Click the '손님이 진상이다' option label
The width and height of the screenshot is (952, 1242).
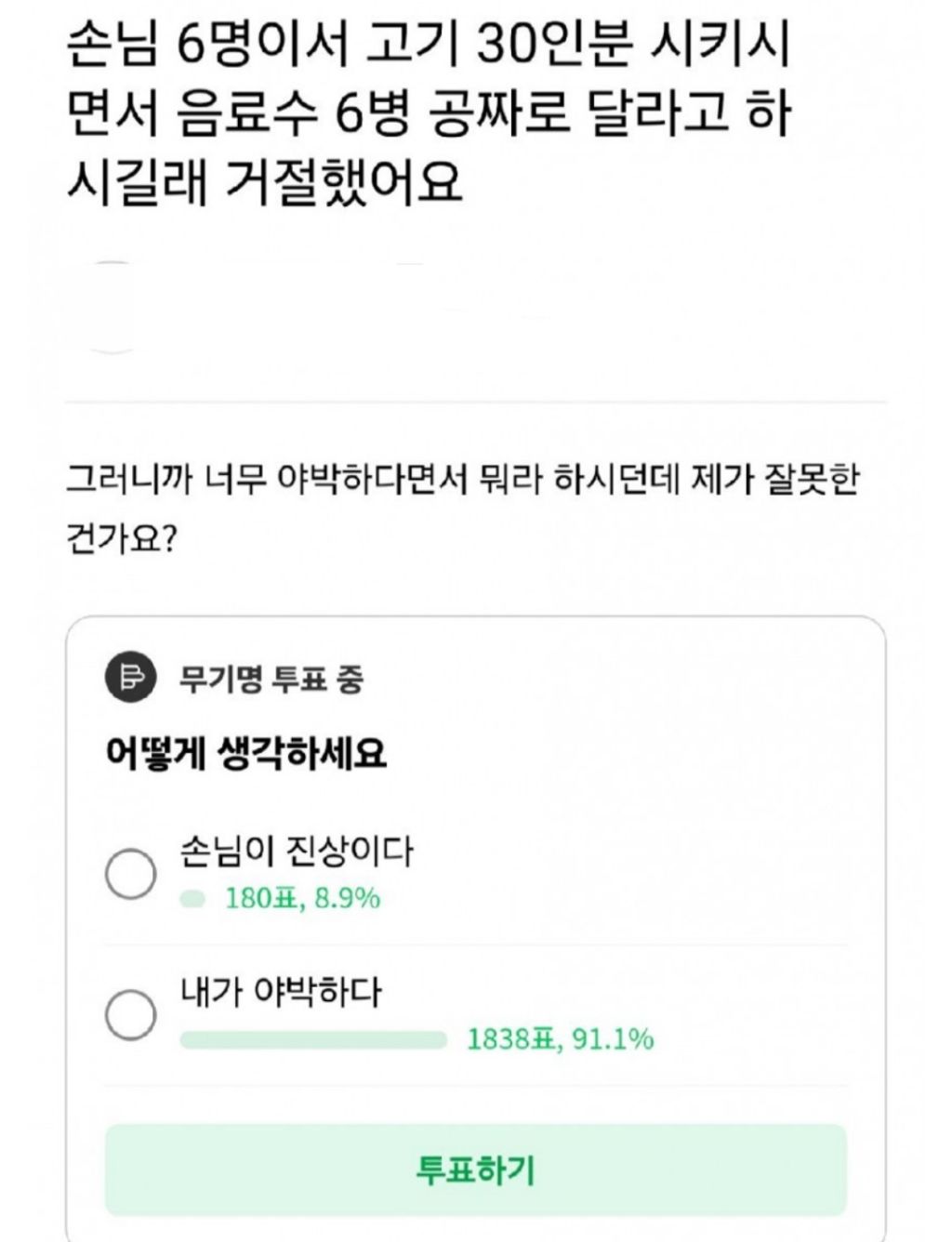[296, 851]
